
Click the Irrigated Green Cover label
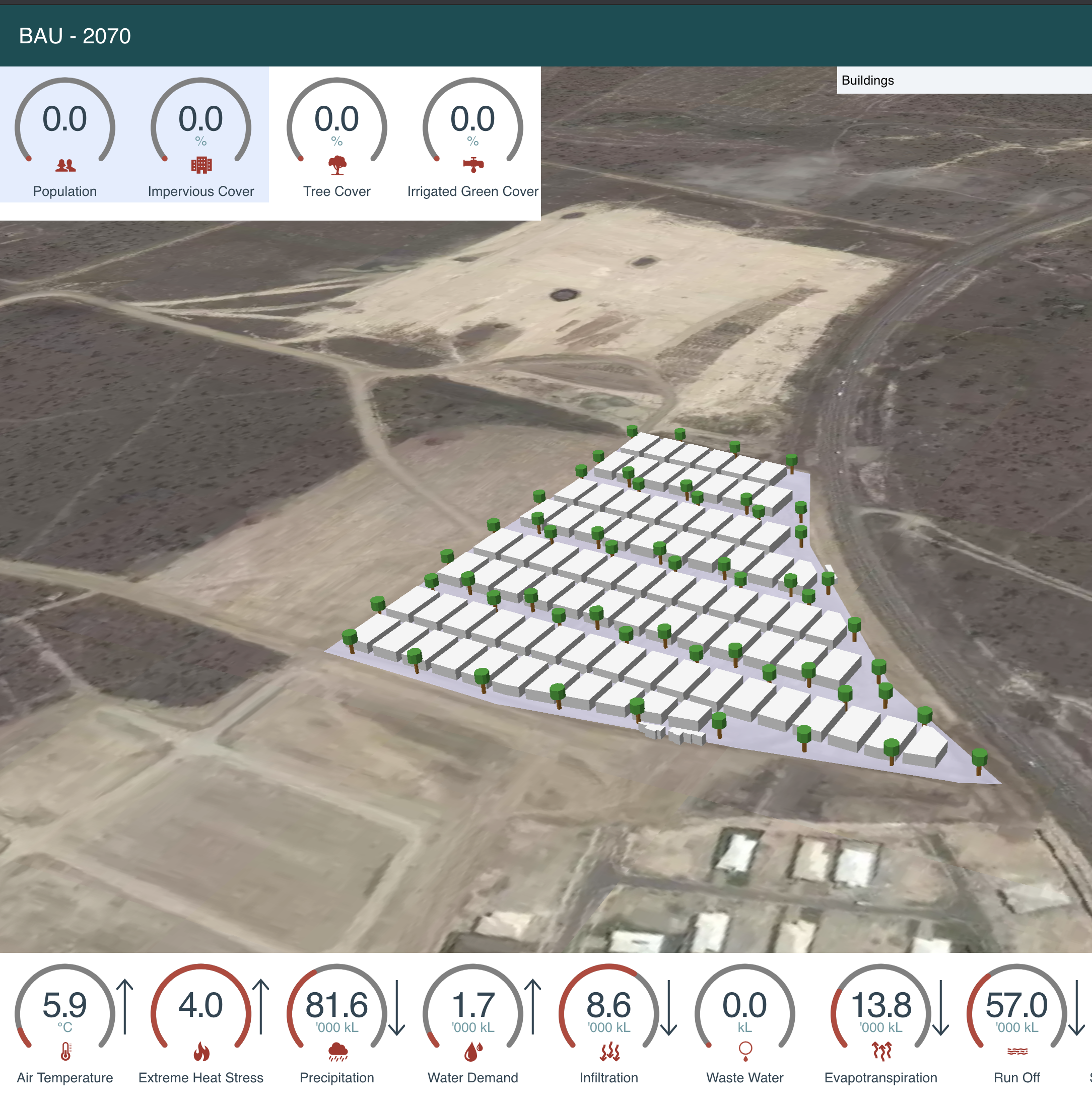pyautogui.click(x=473, y=191)
